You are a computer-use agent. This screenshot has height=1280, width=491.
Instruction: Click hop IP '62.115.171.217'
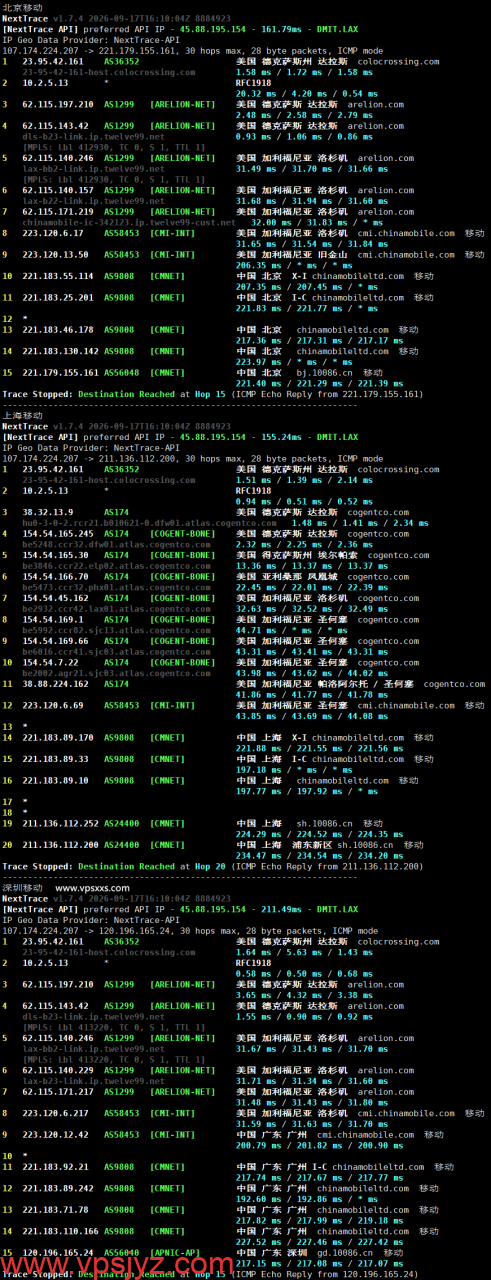pos(58,1093)
